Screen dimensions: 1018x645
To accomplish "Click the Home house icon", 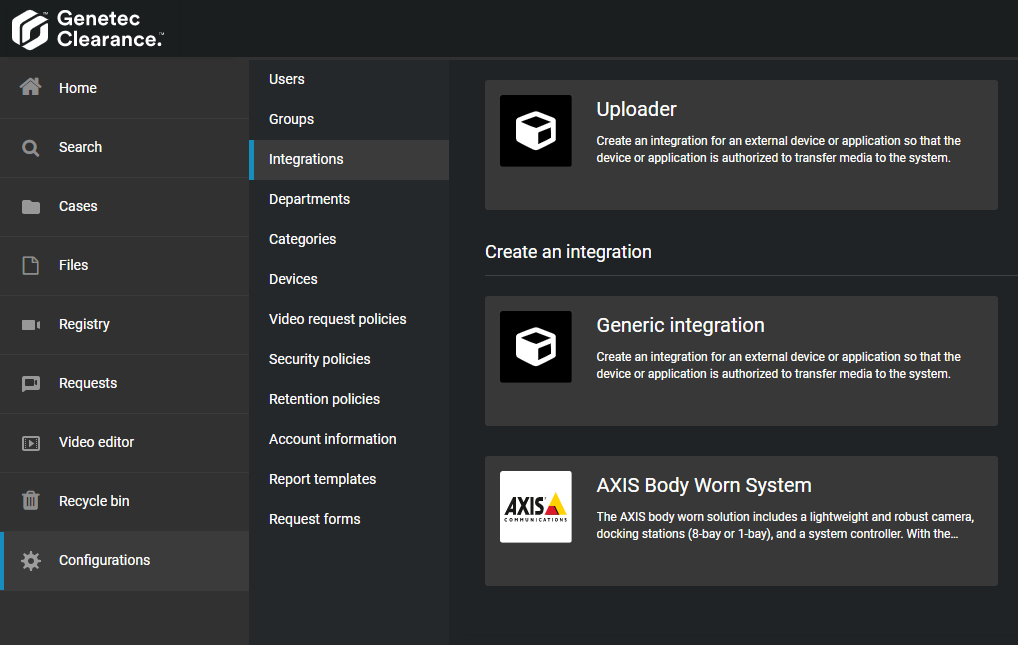I will 31,87.
